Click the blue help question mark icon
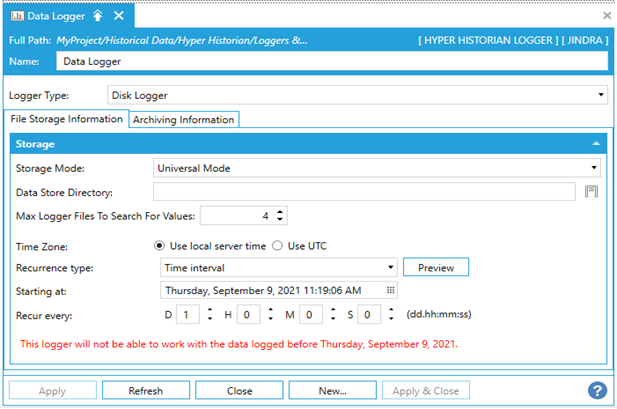The image size is (617, 409). pyautogui.click(x=598, y=390)
